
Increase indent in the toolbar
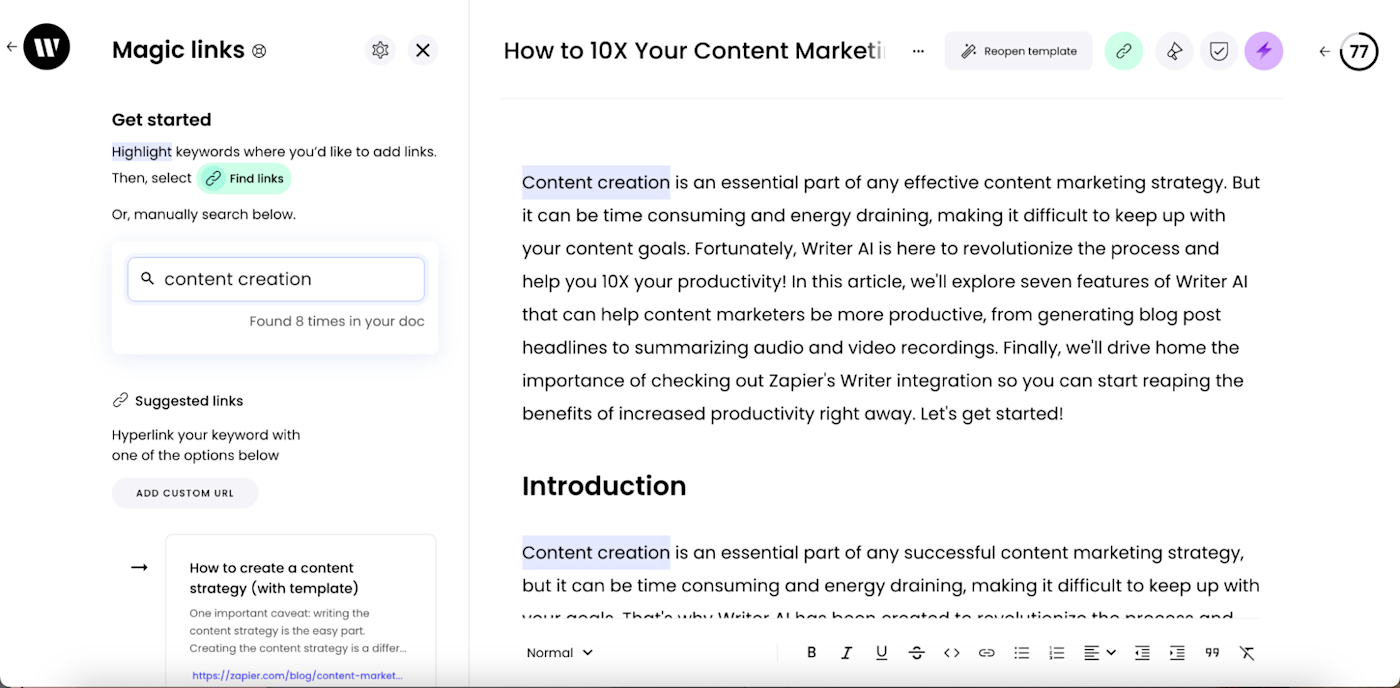click(1177, 653)
